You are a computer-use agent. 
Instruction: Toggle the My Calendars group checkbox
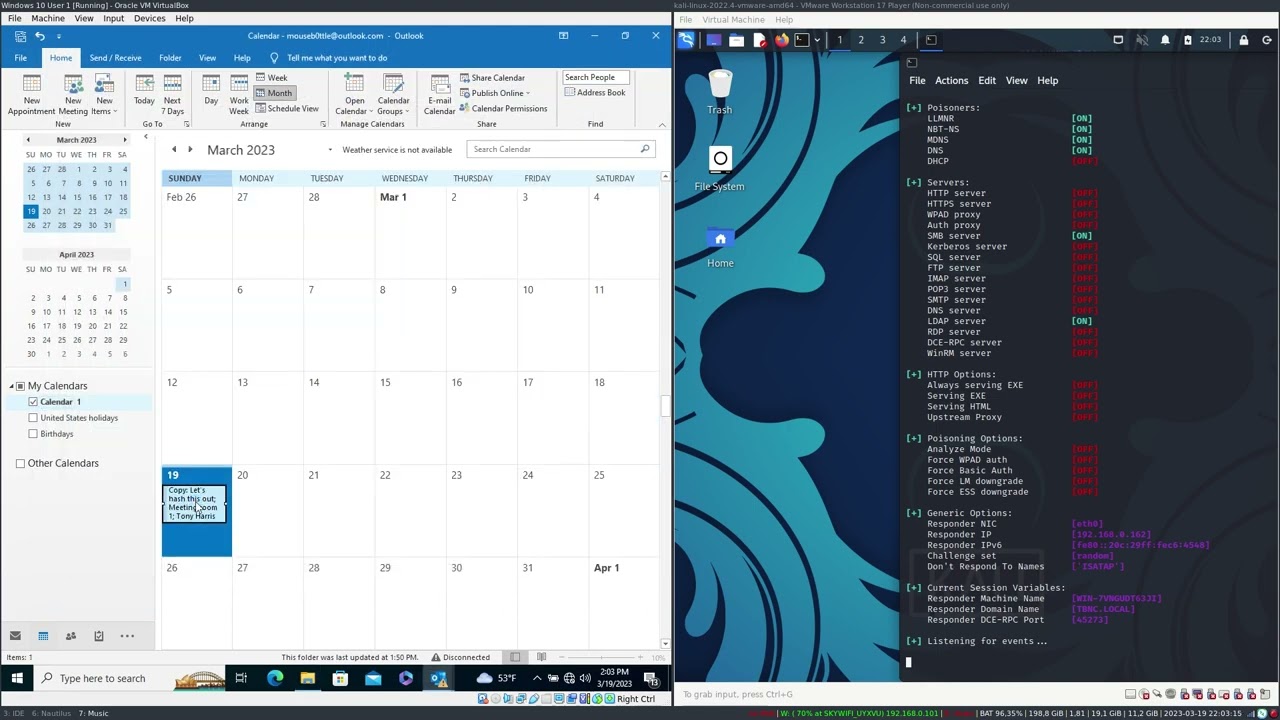pyautogui.click(x=20, y=386)
